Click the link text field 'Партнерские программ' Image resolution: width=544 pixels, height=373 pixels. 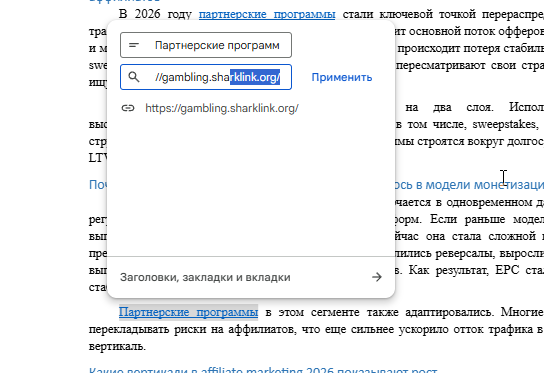tap(206, 45)
